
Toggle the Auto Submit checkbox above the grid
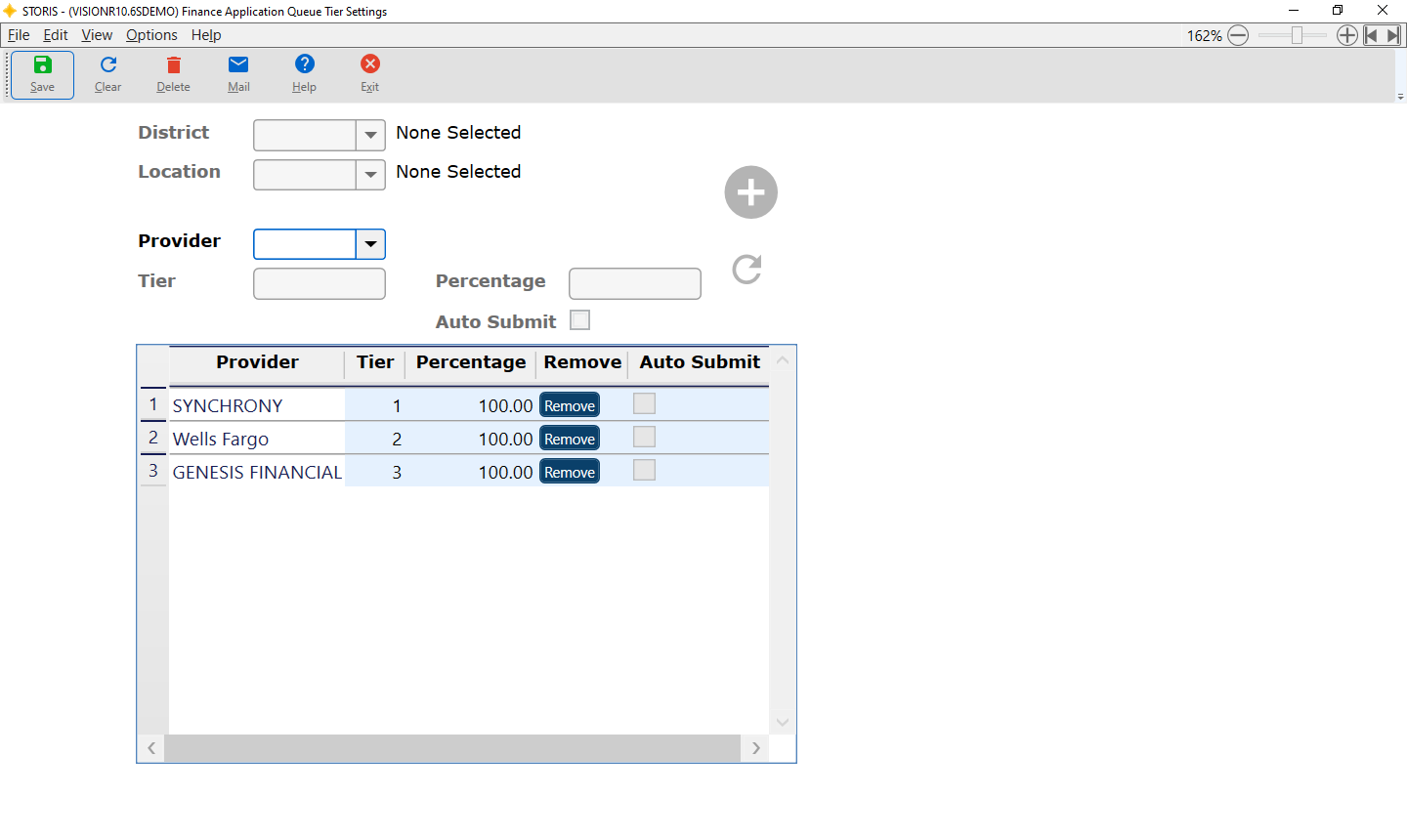tap(580, 320)
